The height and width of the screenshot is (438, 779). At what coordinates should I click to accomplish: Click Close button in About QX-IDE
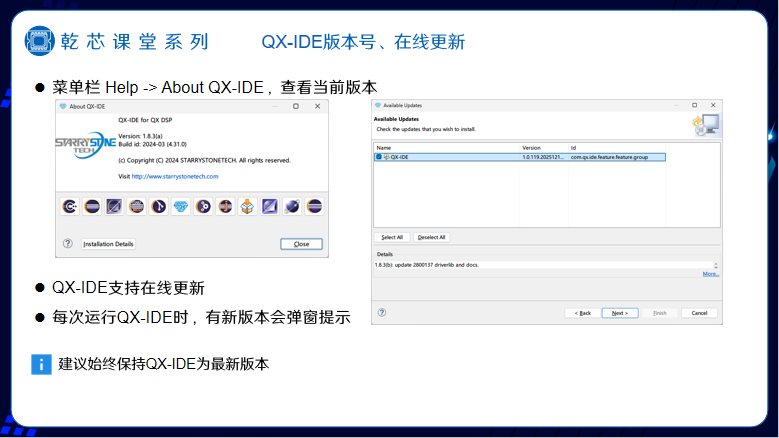[302, 244]
